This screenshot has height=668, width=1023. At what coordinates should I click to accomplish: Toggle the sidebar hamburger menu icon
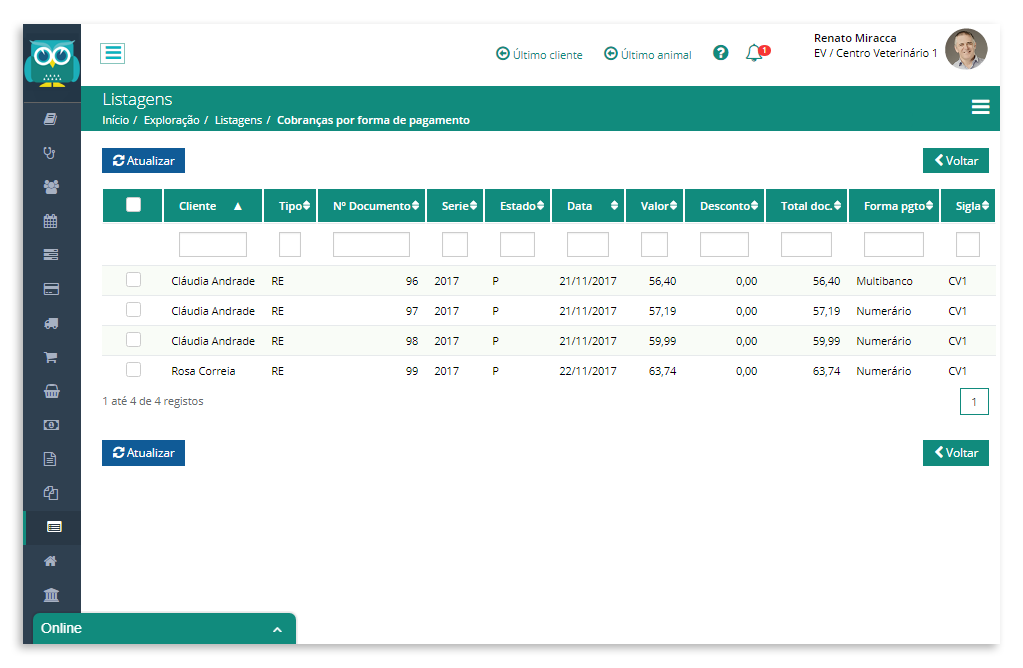tap(112, 53)
